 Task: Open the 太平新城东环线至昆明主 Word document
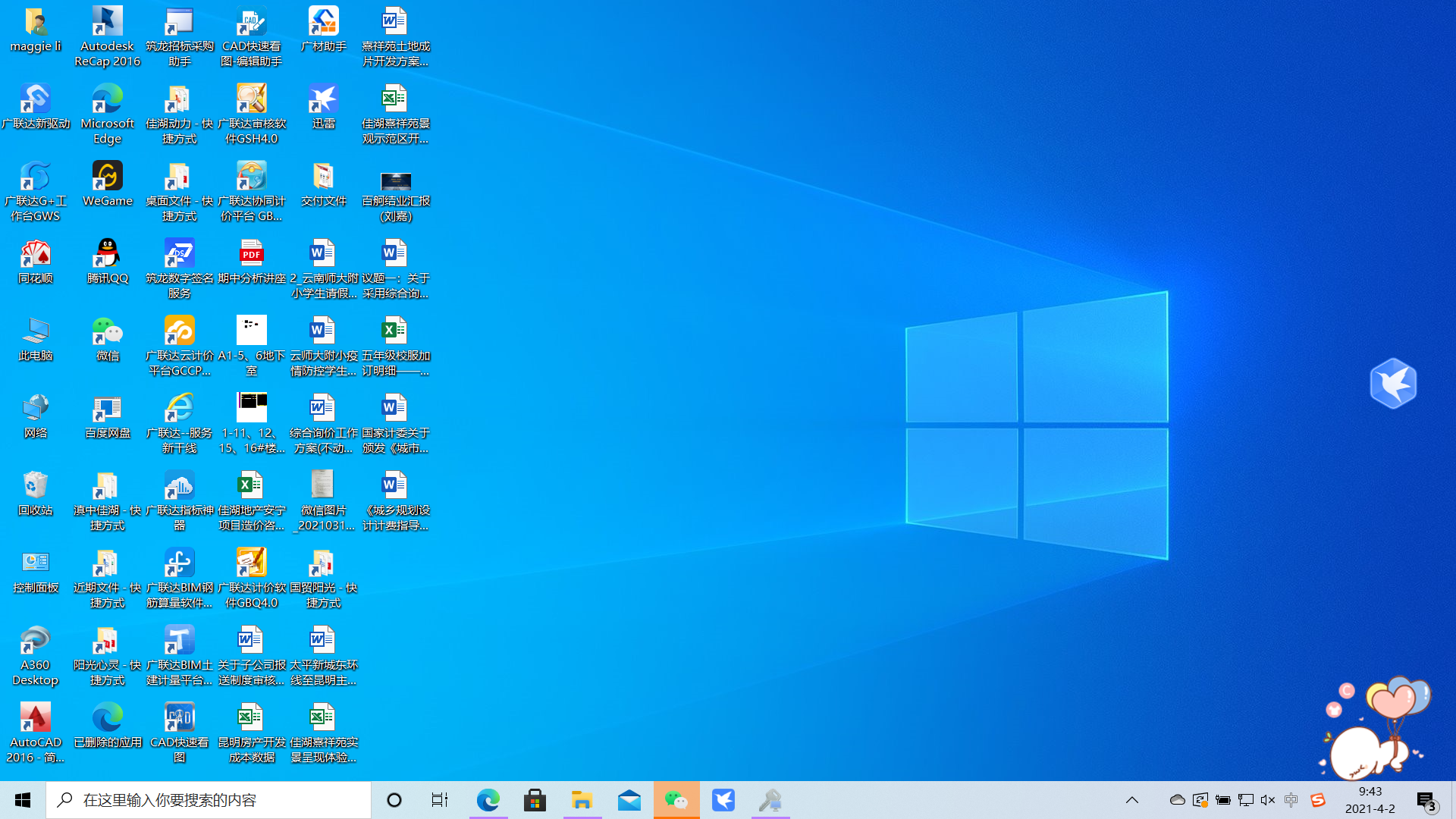pos(324,656)
